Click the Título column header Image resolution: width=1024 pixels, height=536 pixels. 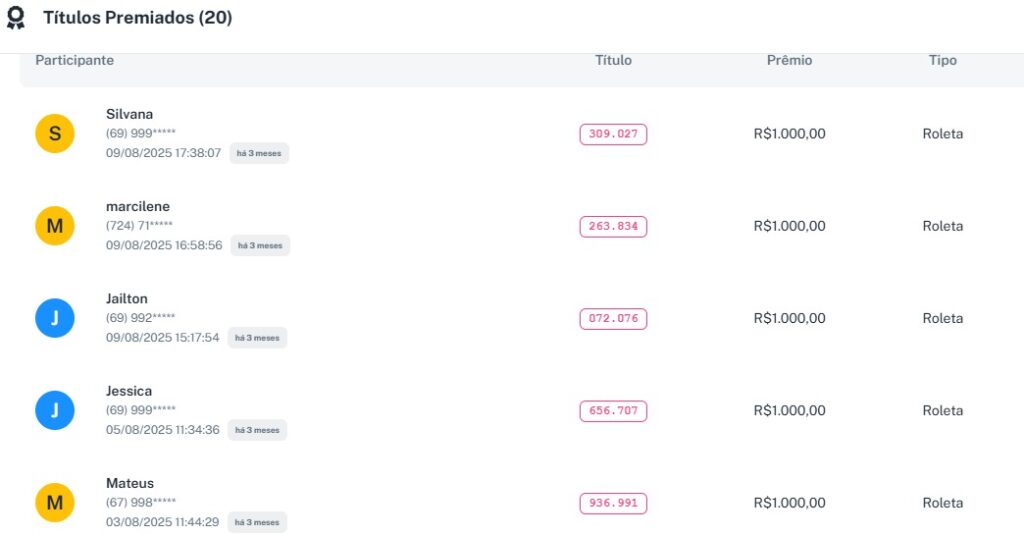[x=613, y=60]
